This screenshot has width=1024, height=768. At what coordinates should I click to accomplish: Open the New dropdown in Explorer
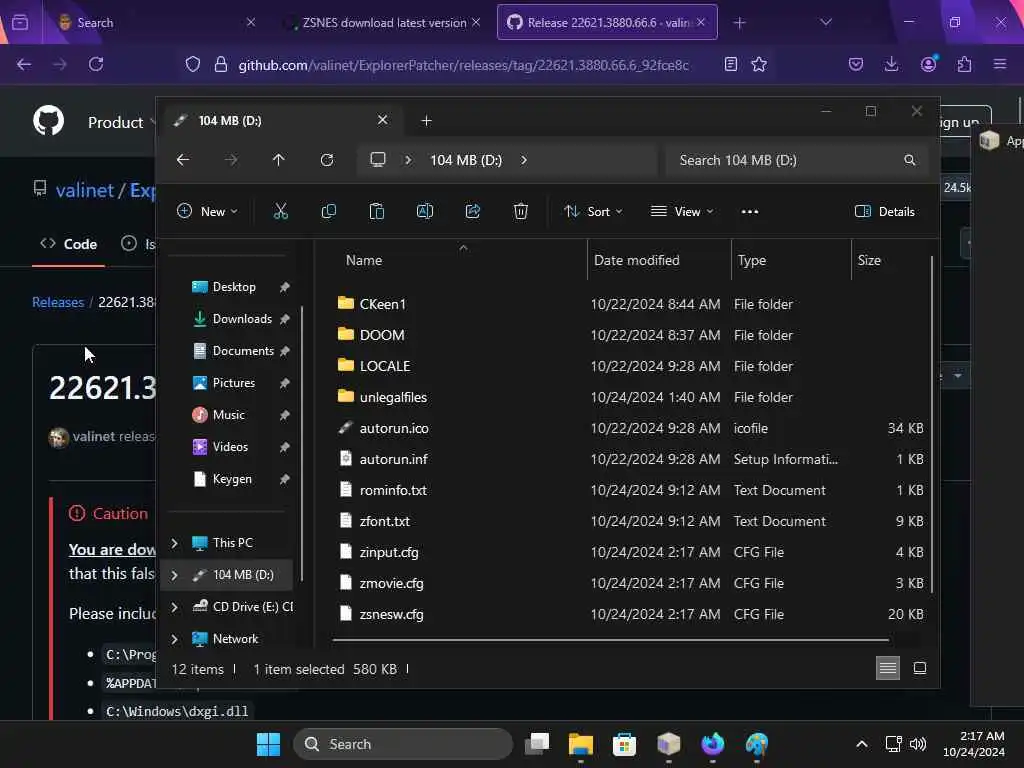208,211
